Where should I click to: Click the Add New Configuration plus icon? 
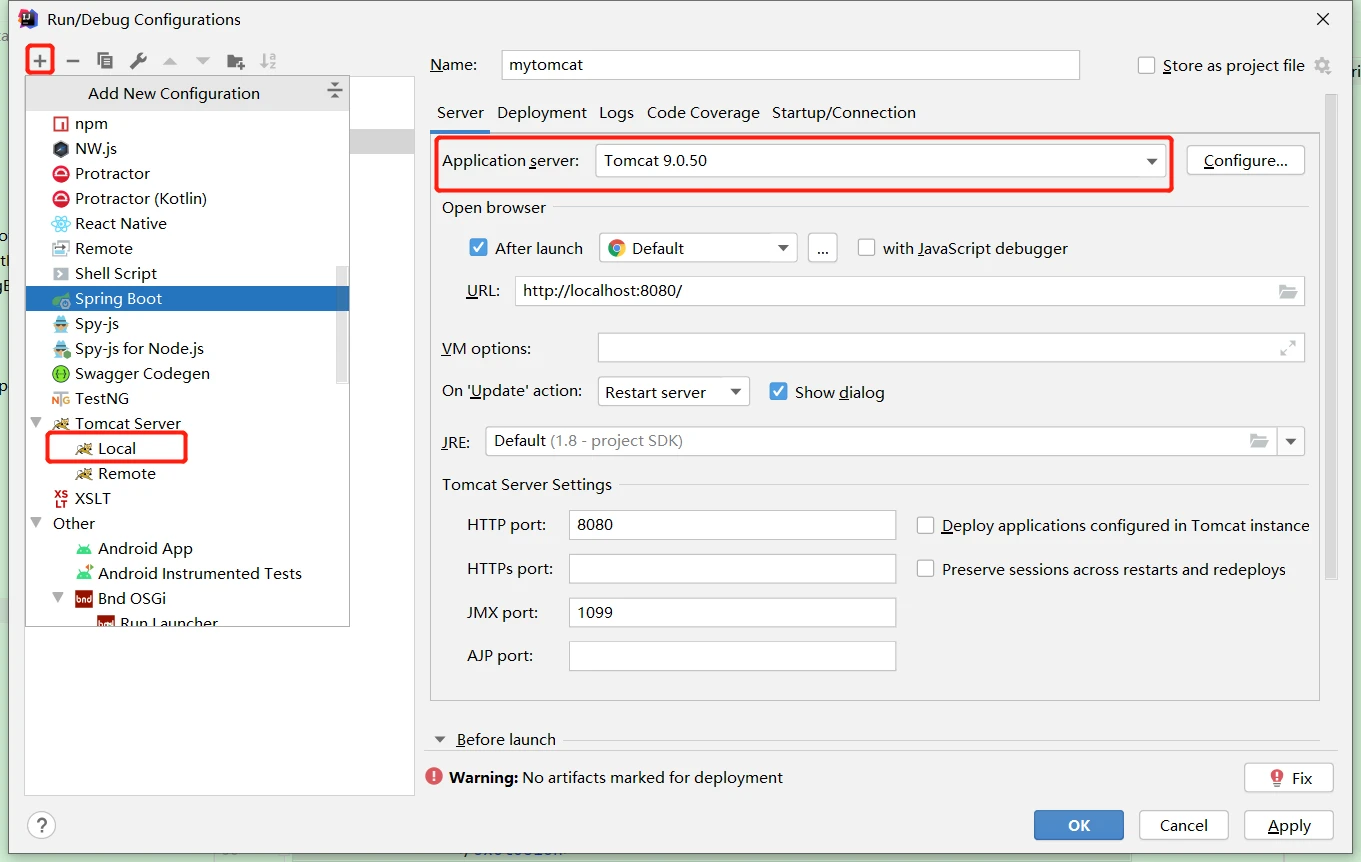click(39, 61)
